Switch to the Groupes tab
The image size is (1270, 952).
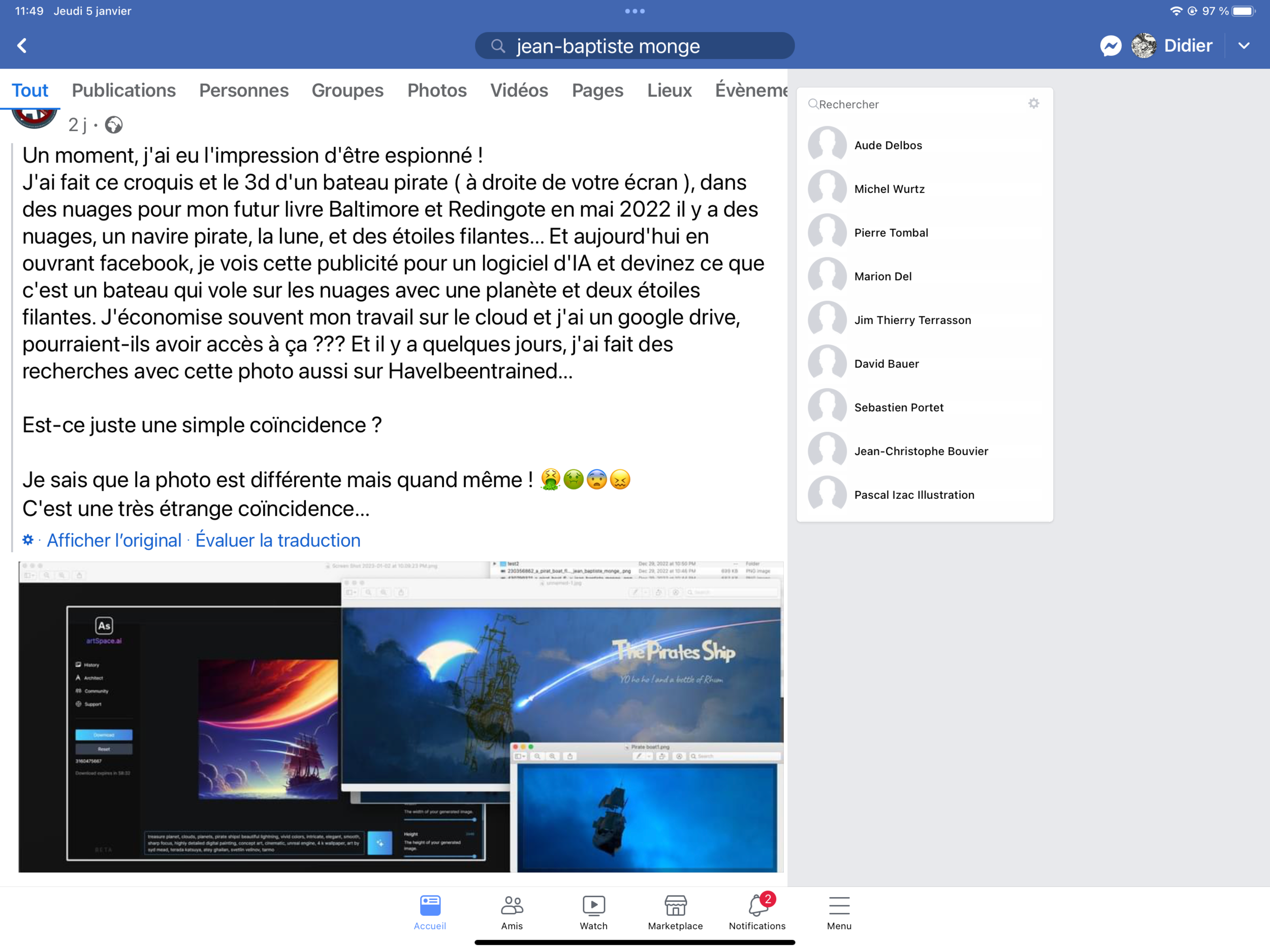point(347,90)
